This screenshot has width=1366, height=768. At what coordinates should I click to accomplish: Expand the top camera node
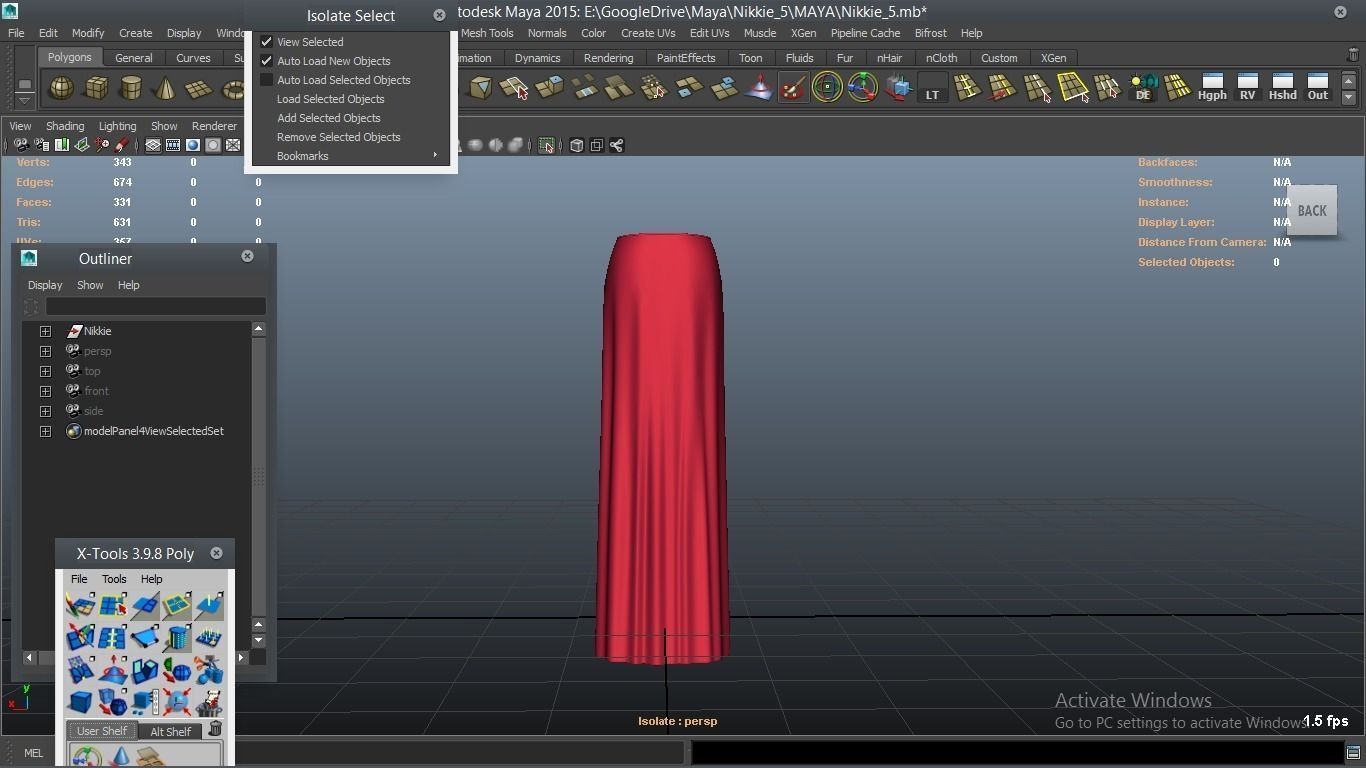coord(45,371)
